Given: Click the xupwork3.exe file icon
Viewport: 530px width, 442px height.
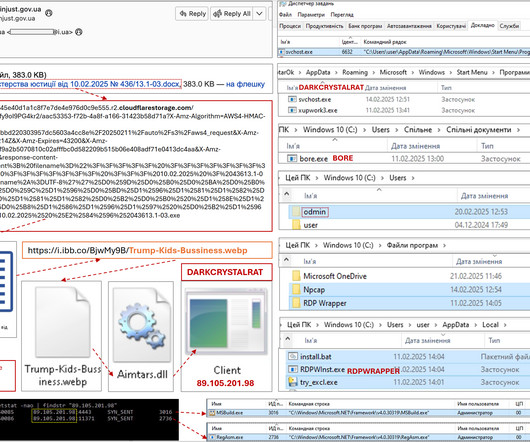Looking at the screenshot, I should click(292, 110).
